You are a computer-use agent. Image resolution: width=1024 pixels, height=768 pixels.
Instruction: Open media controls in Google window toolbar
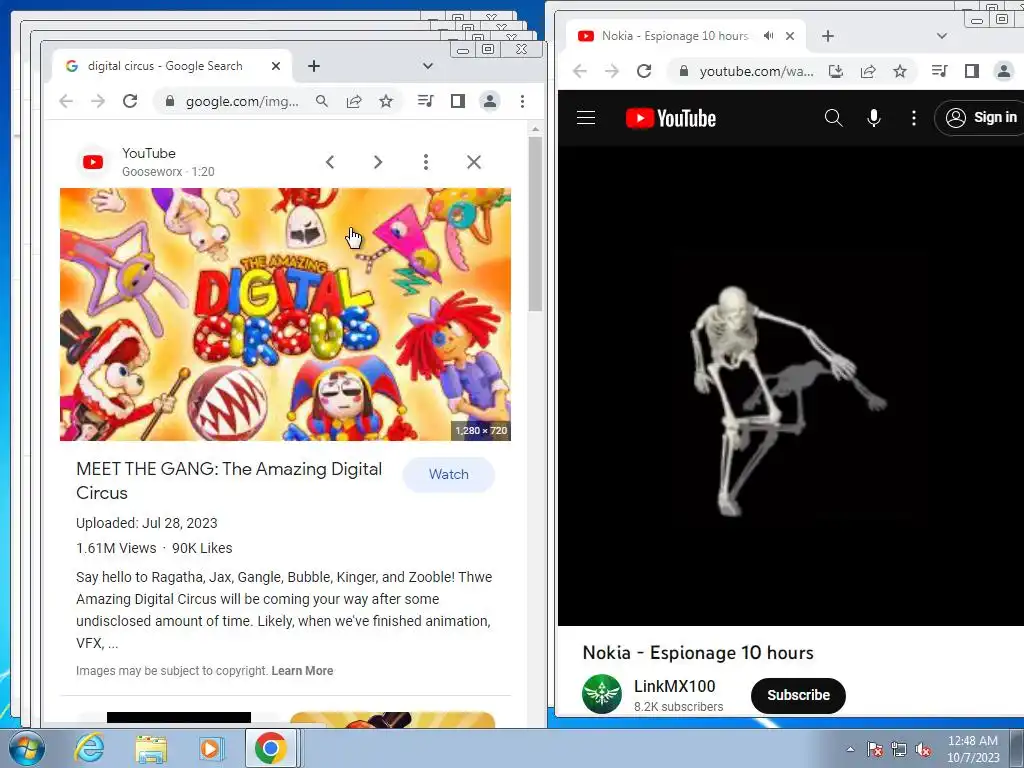pyautogui.click(x=426, y=101)
